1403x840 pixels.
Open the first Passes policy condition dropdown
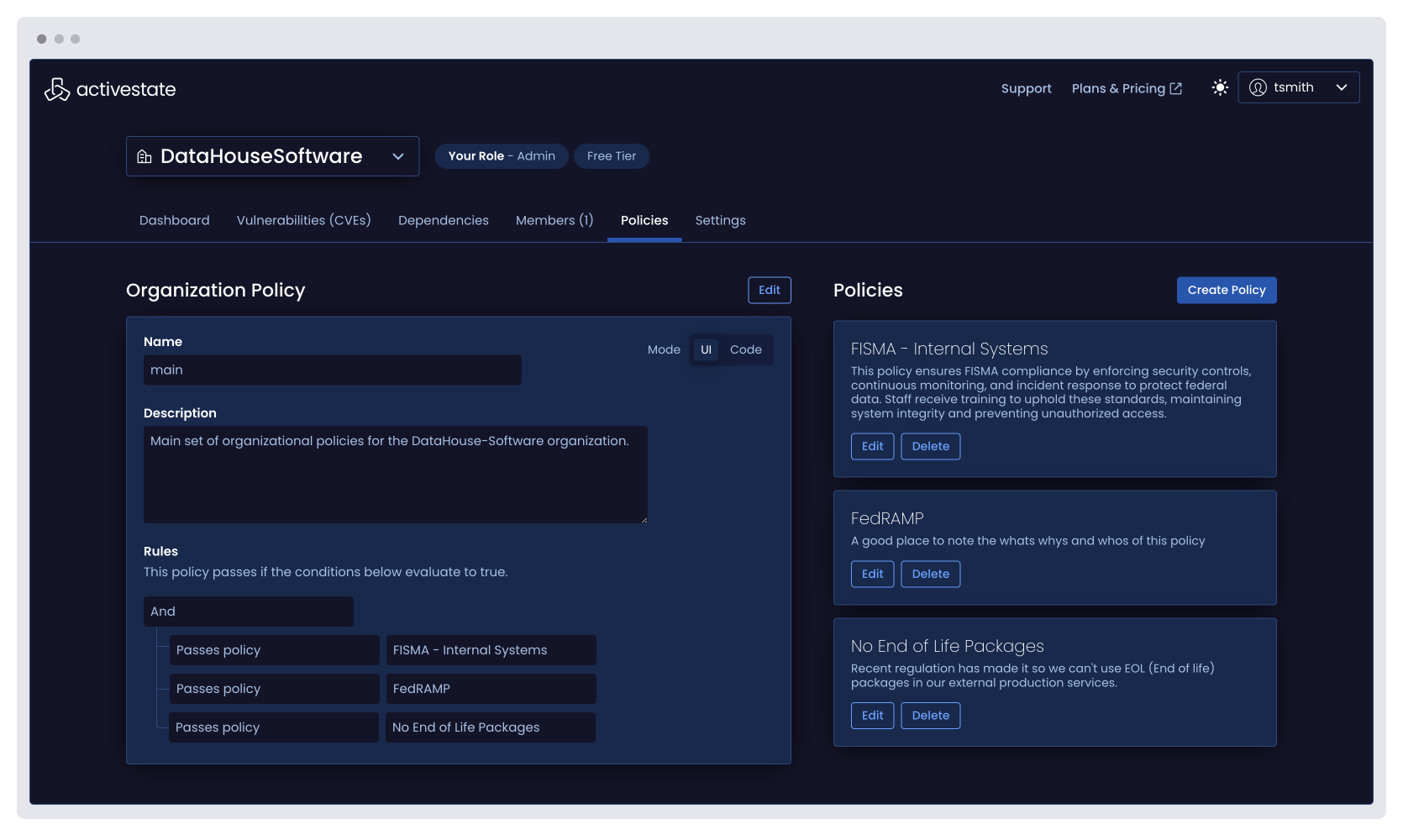click(x=275, y=650)
